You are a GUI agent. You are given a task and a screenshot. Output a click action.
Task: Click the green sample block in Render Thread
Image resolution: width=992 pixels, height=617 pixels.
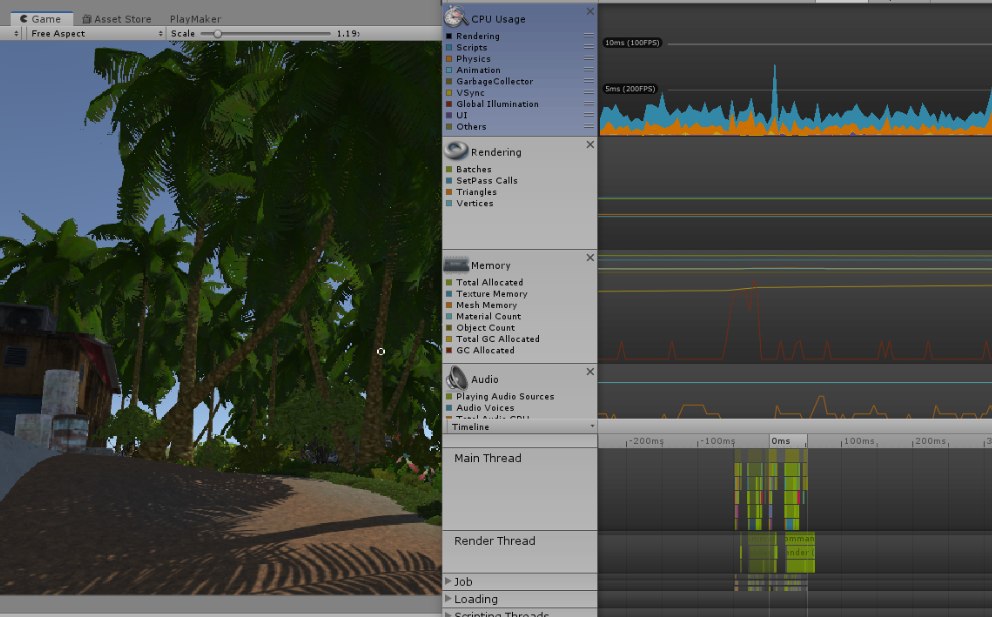(799, 552)
